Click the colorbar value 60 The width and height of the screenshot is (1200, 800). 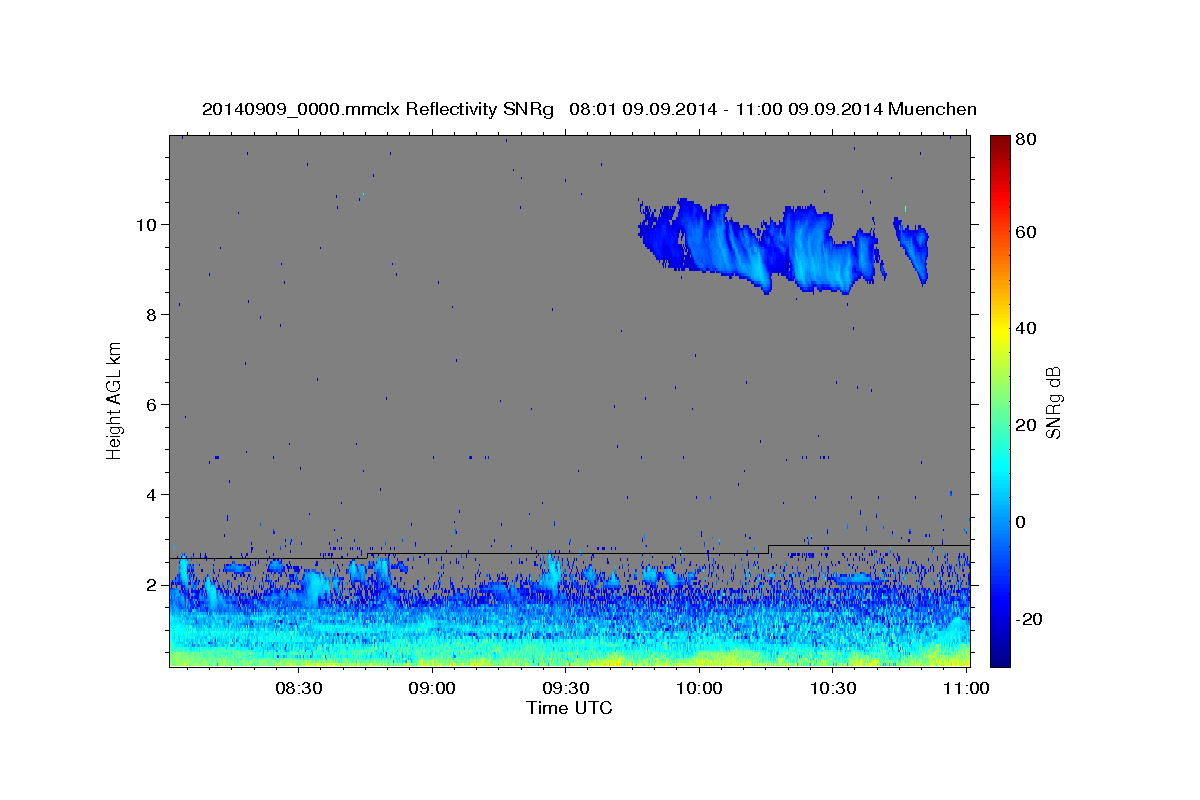(x=1025, y=232)
